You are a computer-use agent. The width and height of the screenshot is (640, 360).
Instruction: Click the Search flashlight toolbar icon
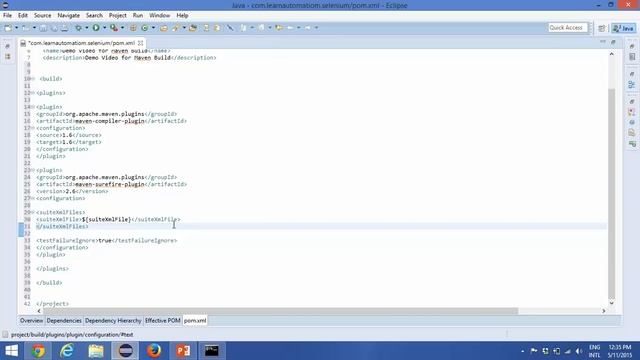point(176,28)
